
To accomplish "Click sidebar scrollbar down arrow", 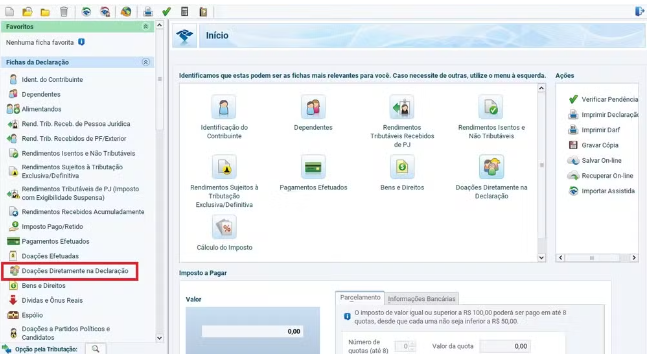I will (160, 338).
